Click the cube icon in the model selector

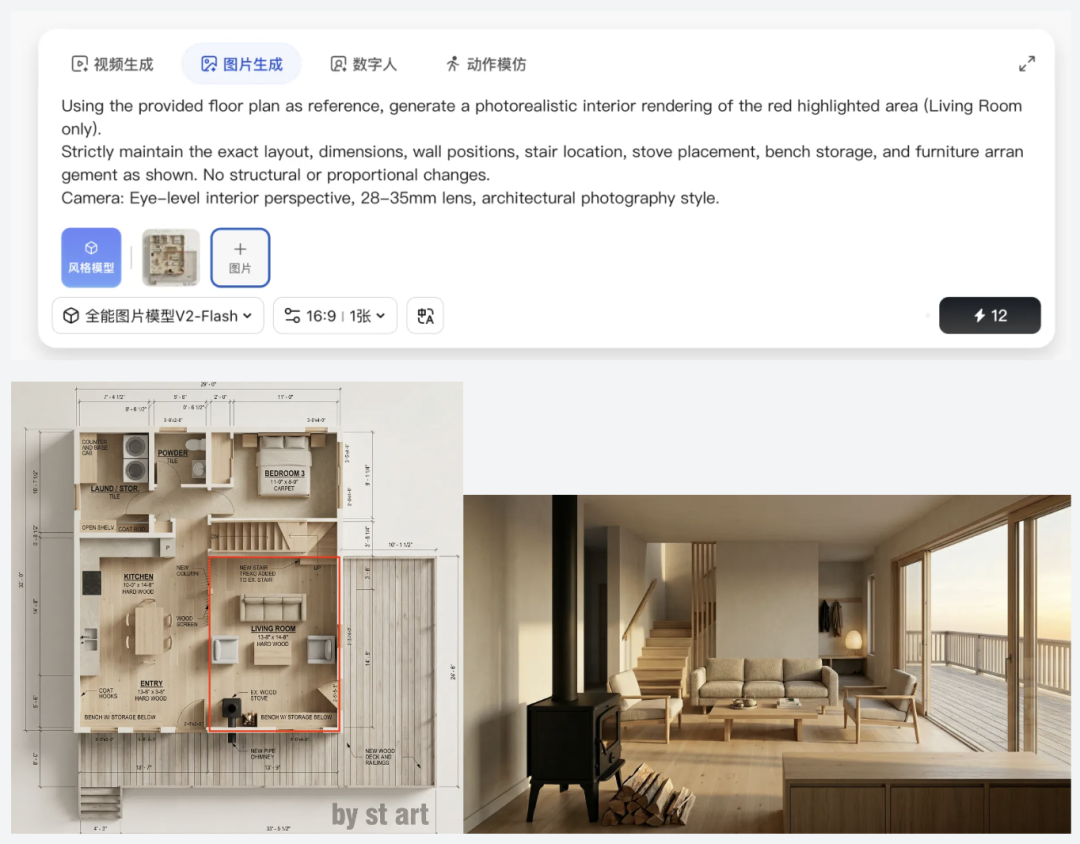tap(71, 316)
